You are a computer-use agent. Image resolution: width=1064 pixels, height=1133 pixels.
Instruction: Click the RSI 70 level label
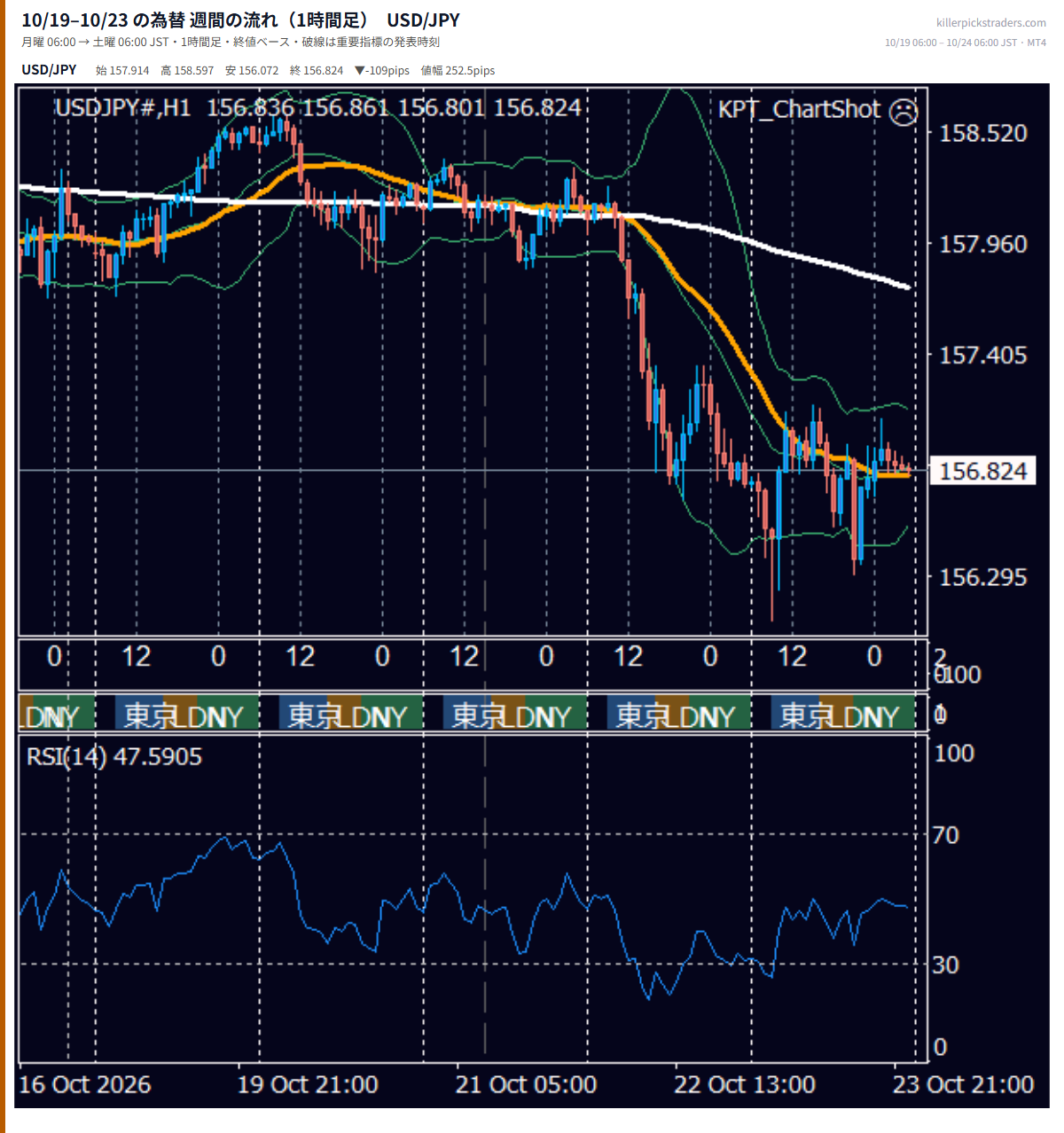pos(946,835)
